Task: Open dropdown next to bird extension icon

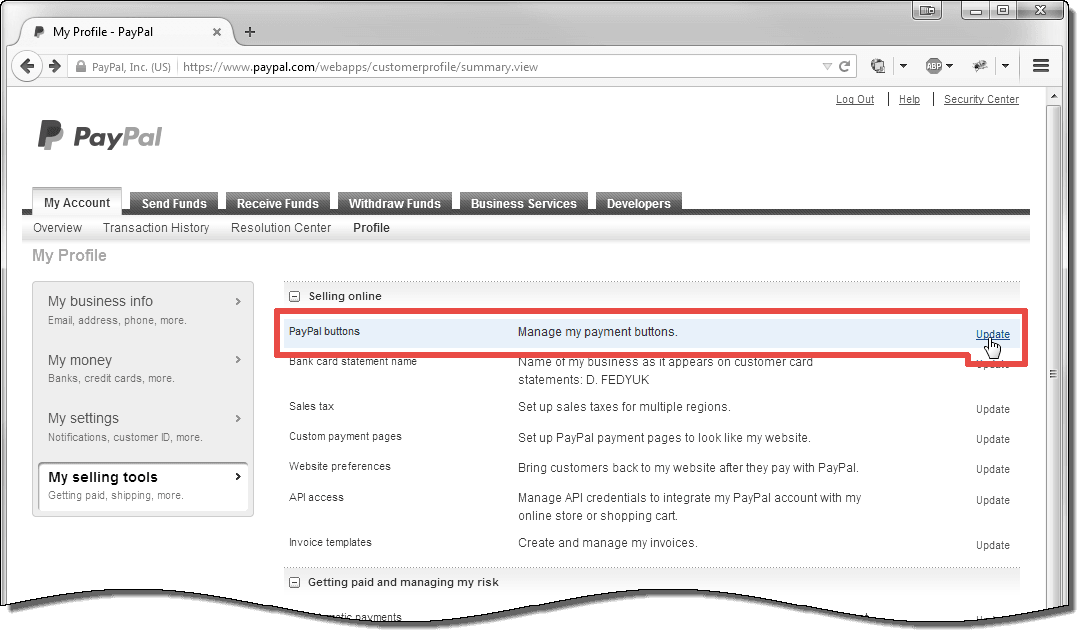Action: 1005,66
